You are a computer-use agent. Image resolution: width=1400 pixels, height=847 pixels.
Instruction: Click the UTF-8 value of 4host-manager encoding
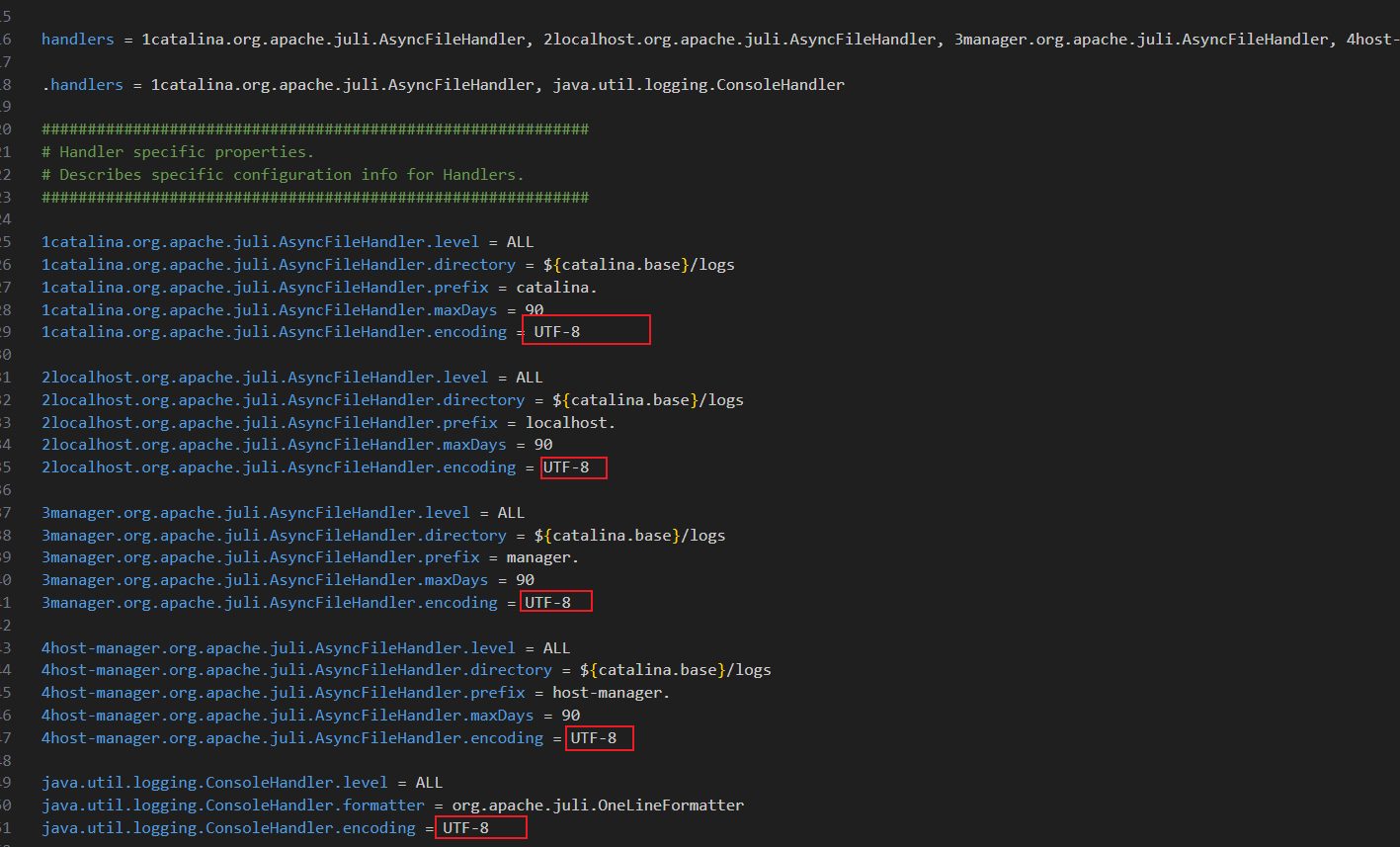[x=594, y=738]
